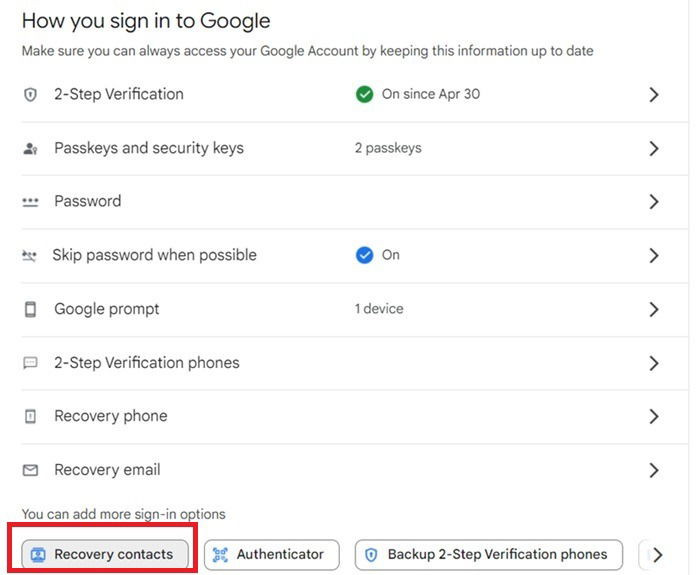Add the Authenticator sign-in option
Viewport: 700px width, 575px height.
click(x=271, y=554)
